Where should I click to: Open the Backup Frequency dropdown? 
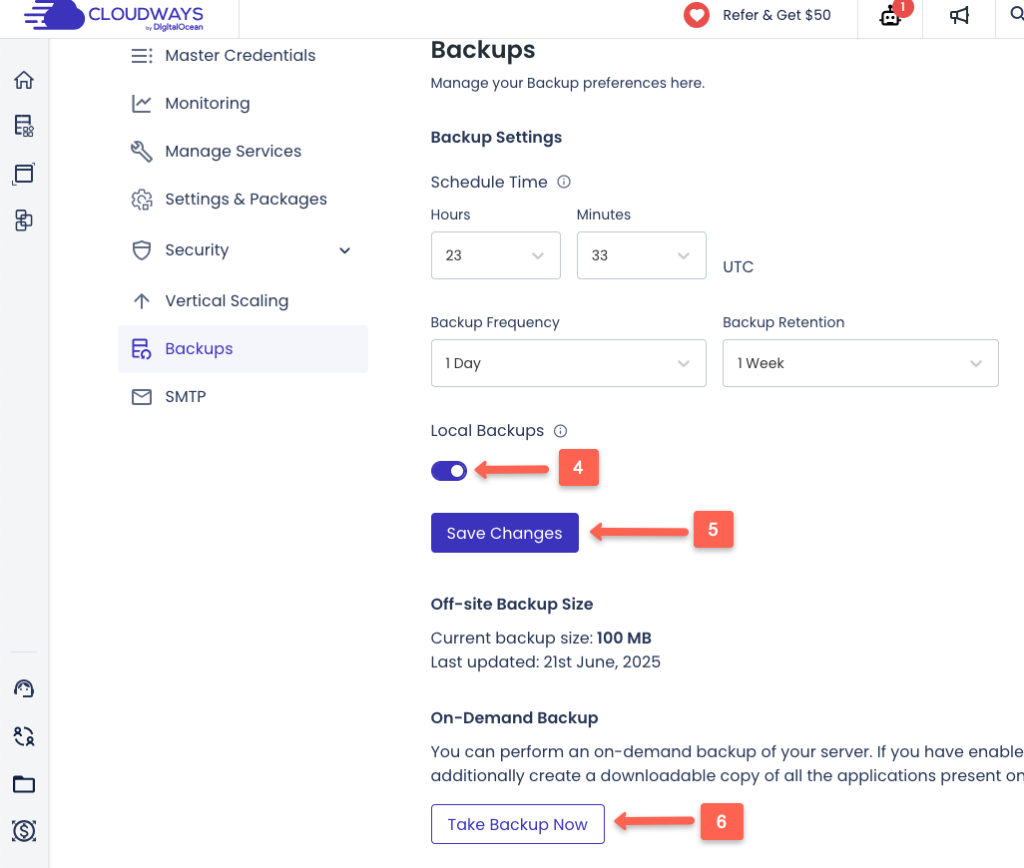pos(568,363)
